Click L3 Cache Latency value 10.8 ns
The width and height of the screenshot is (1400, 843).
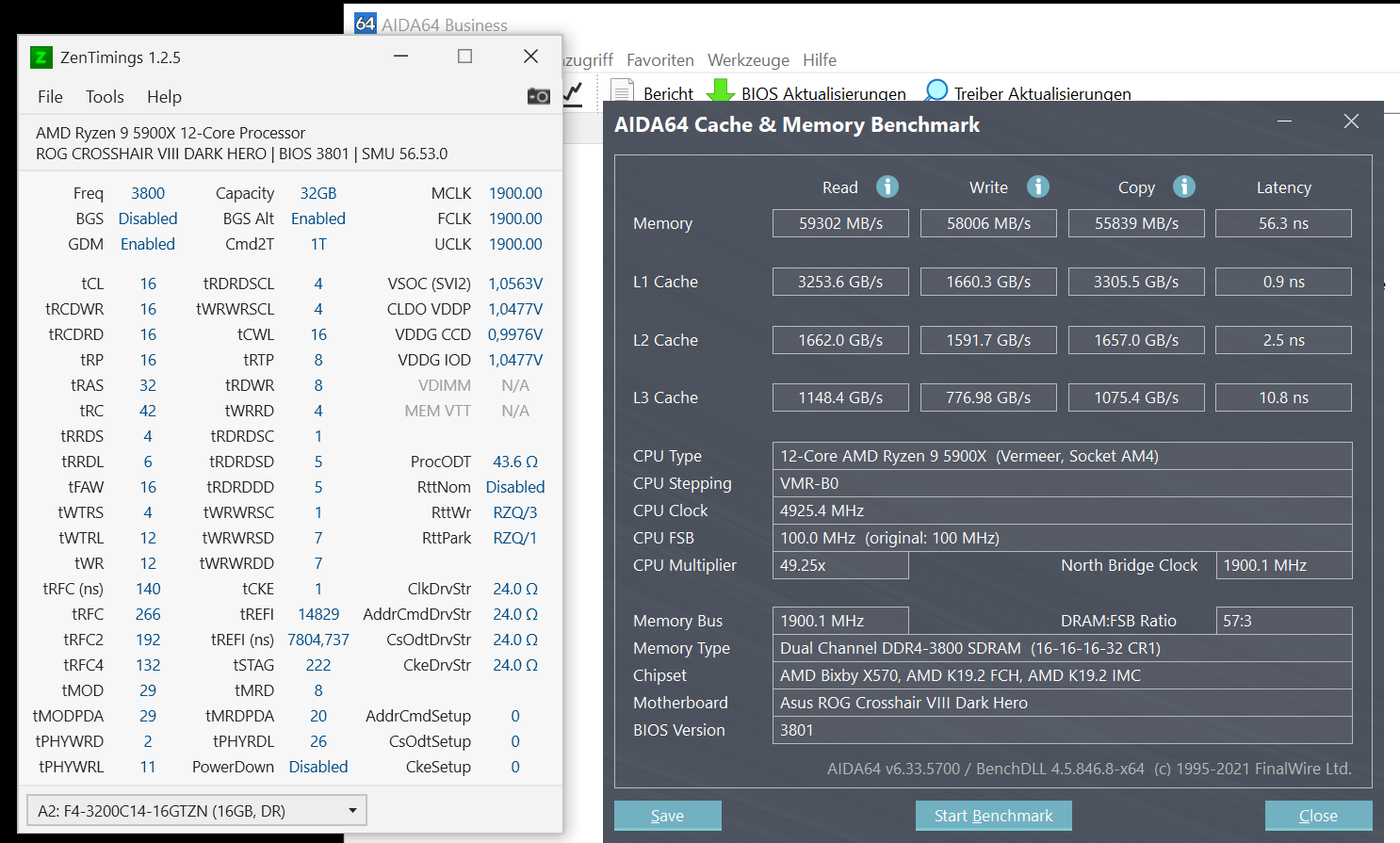click(x=1283, y=397)
